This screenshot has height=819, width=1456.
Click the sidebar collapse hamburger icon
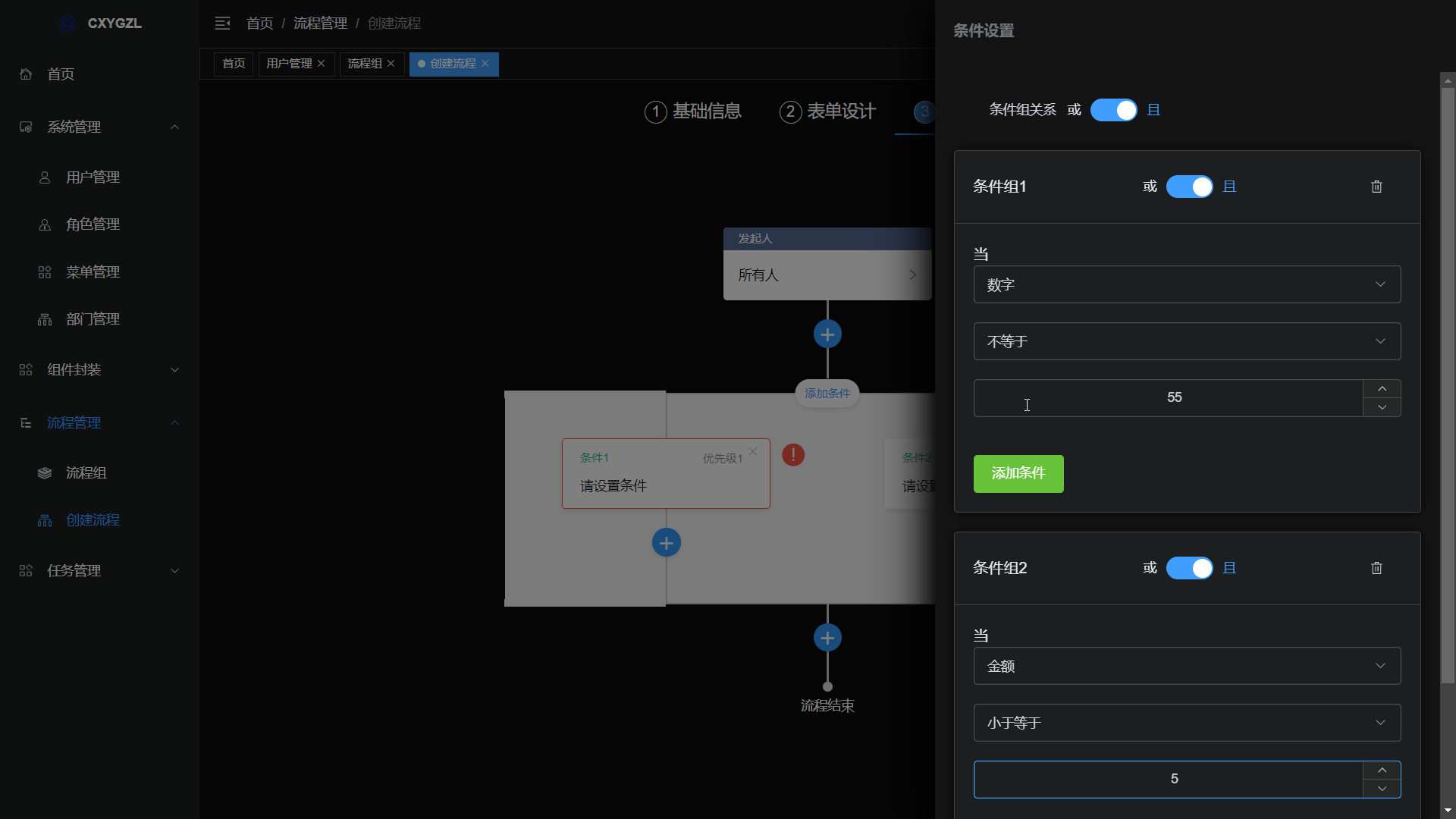click(222, 24)
